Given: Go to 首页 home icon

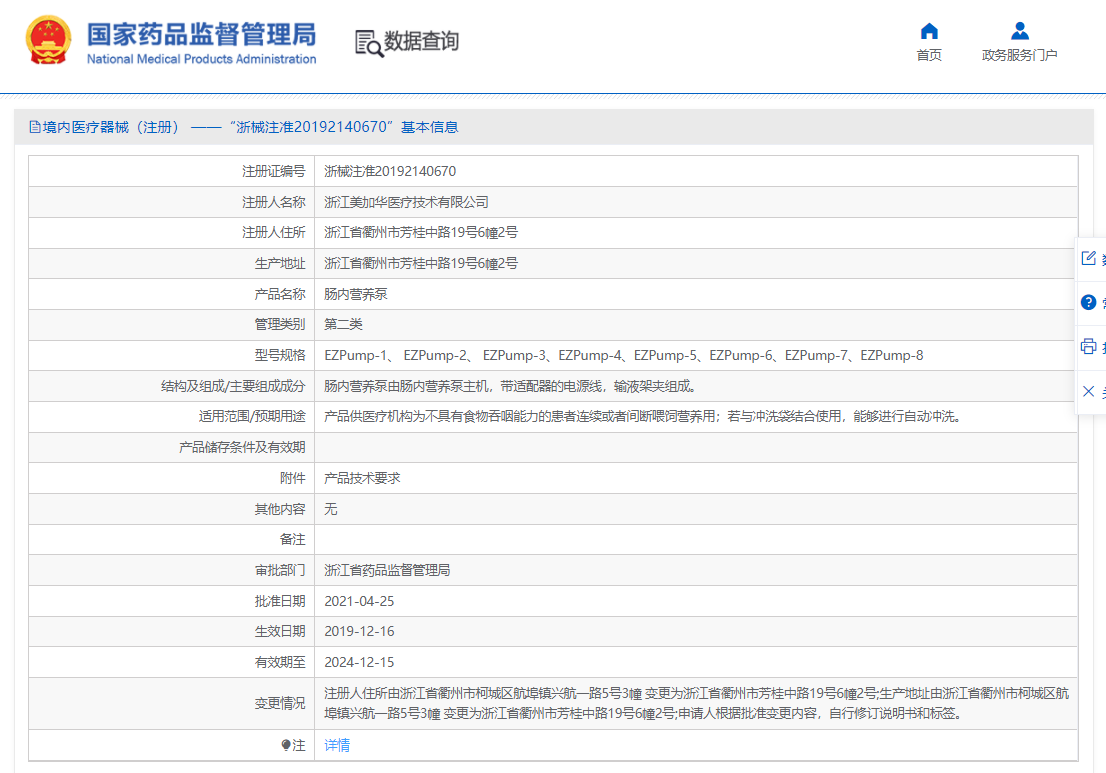Looking at the screenshot, I should (929, 31).
